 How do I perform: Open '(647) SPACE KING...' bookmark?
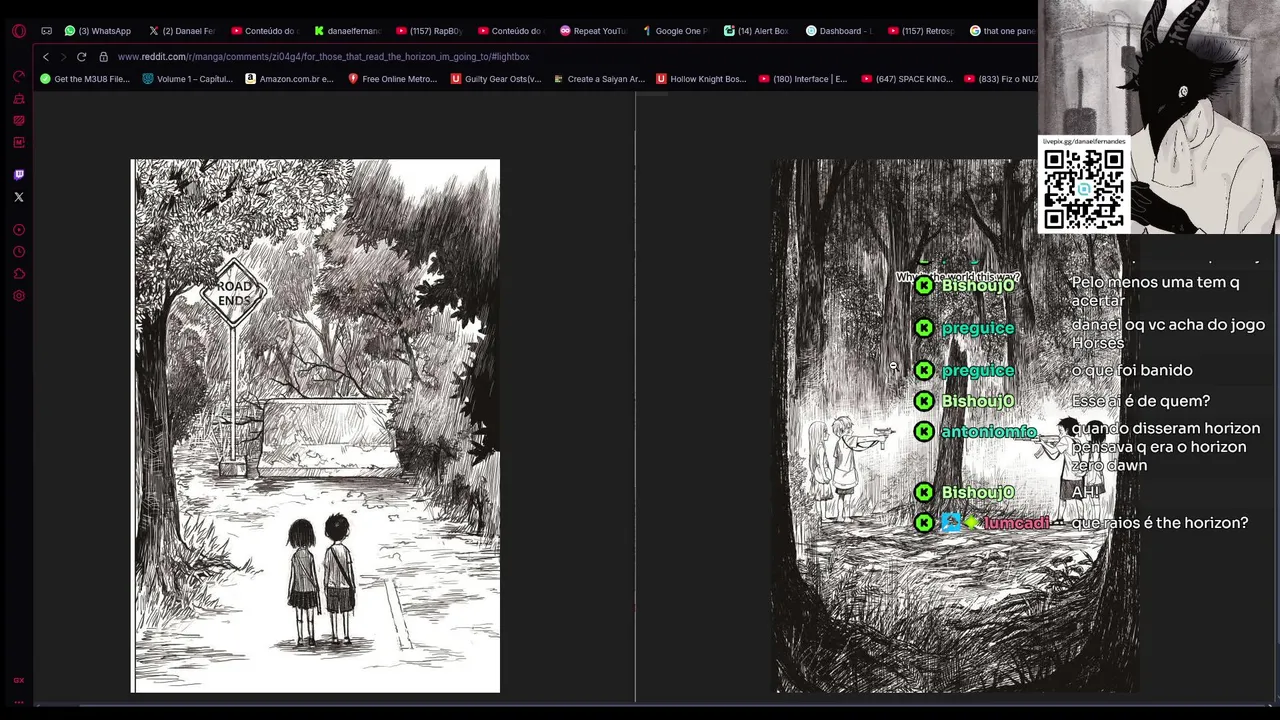[906, 79]
